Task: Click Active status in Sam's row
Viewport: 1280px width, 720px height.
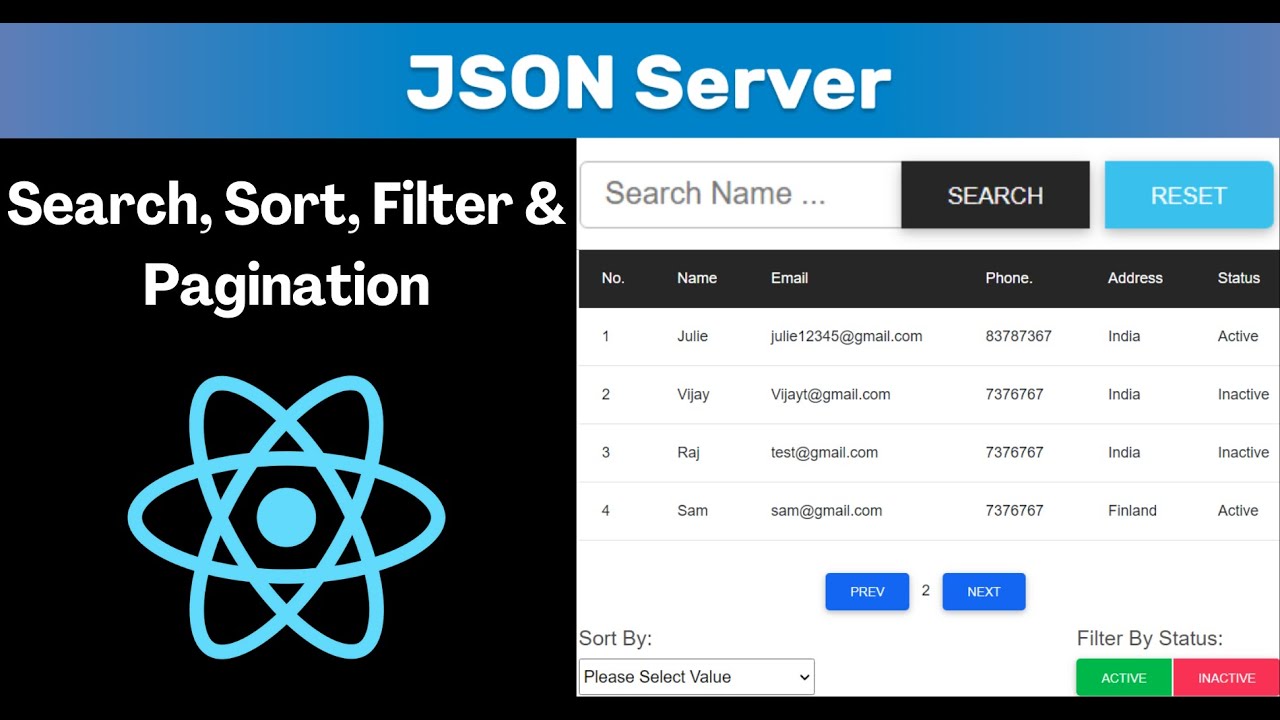Action: pyautogui.click(x=1238, y=510)
